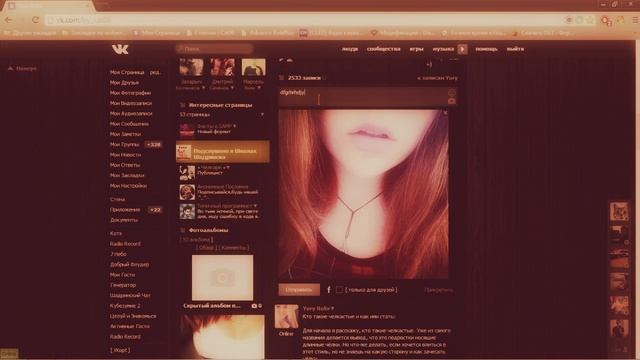Image resolution: width=640 pixels, height=360 pixels.
Task: Open 'Мои Гости' app in sidebar
Action: point(122,275)
